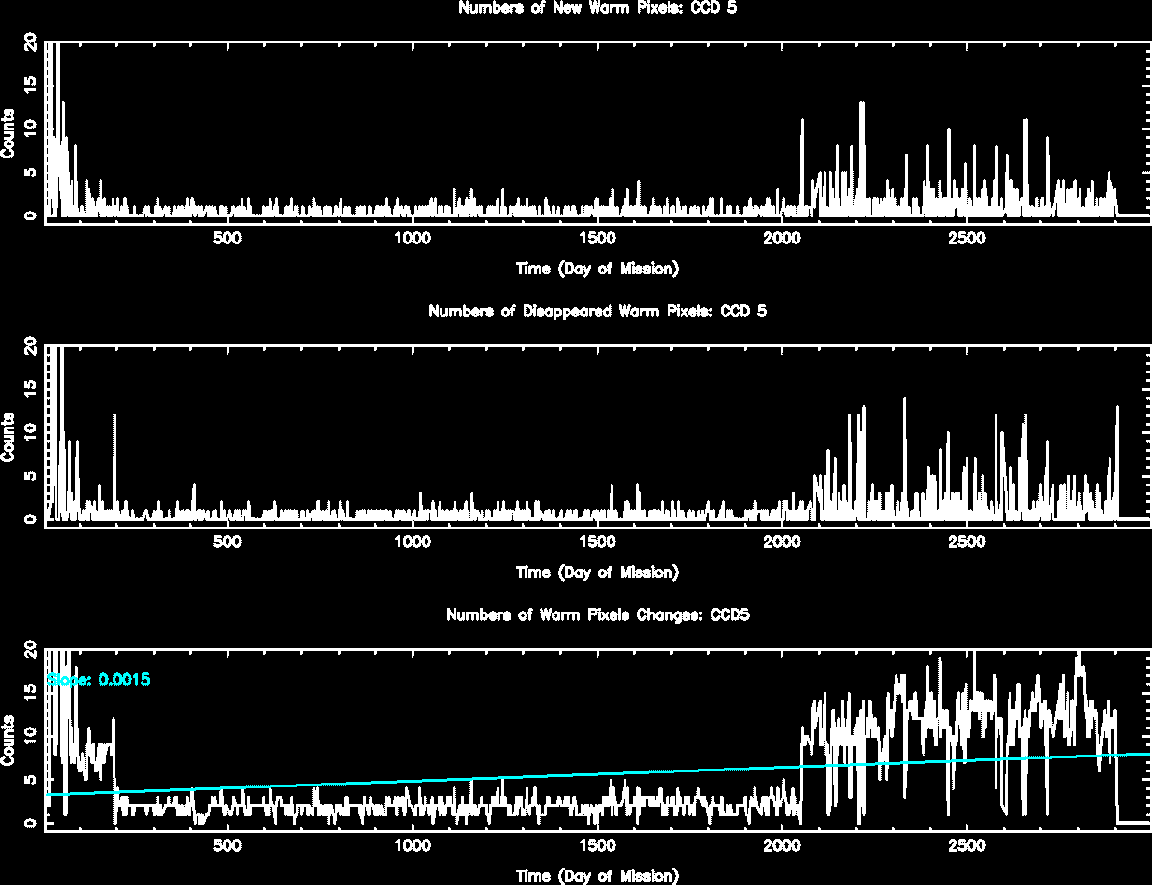Click the 500 tick label under the top plot
Image resolution: width=1152 pixels, height=885 pixels.
coord(227,238)
